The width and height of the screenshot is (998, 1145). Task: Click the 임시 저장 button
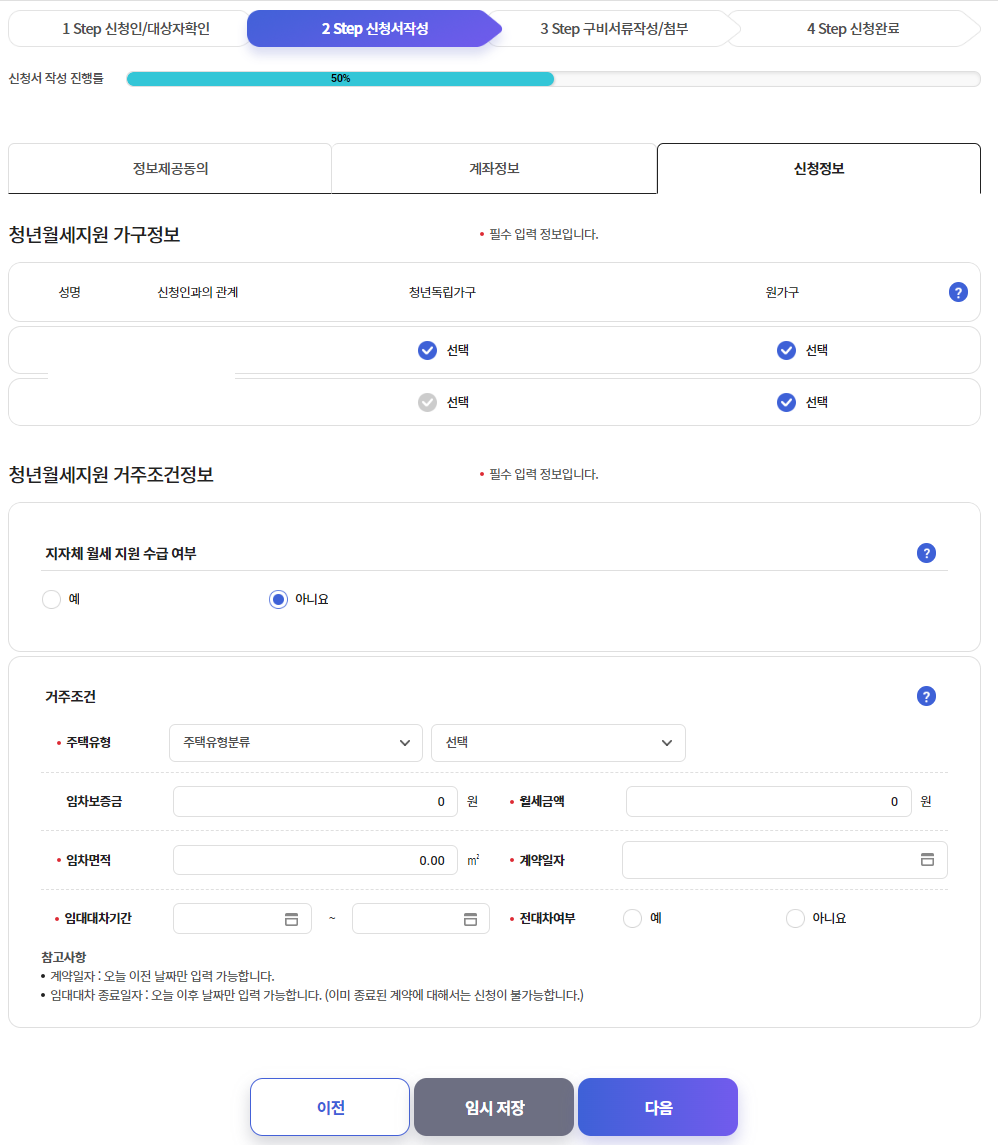493,1106
